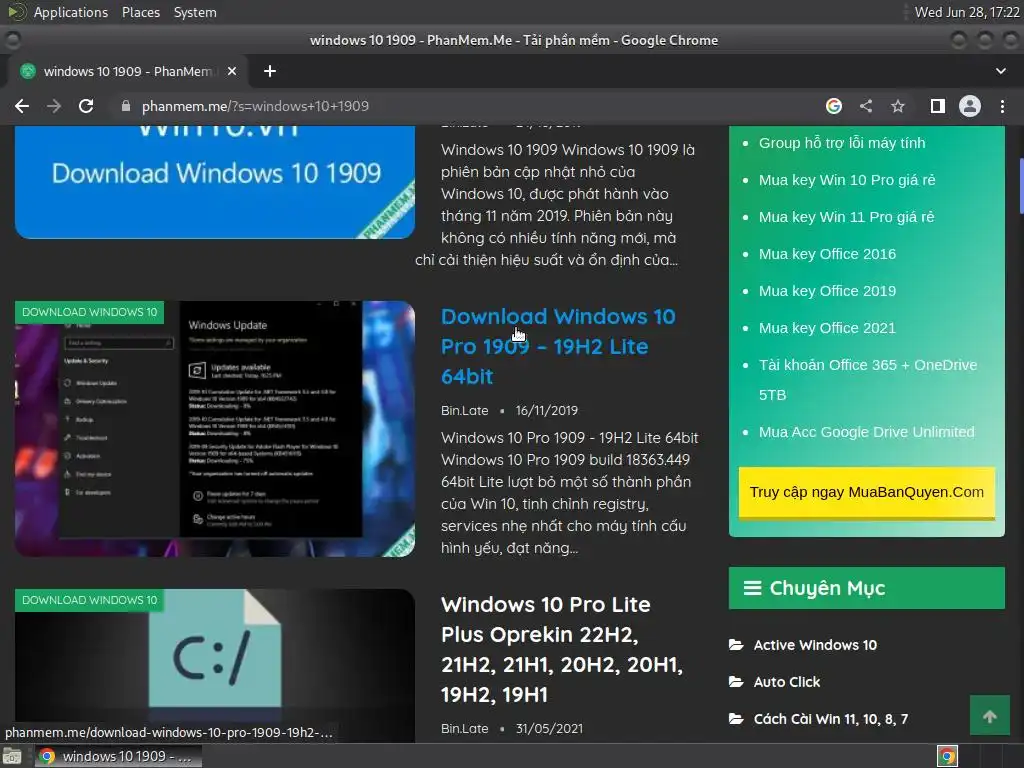The image size is (1024, 768).
Task: Toggle the Chrome side panel
Action: click(938, 106)
